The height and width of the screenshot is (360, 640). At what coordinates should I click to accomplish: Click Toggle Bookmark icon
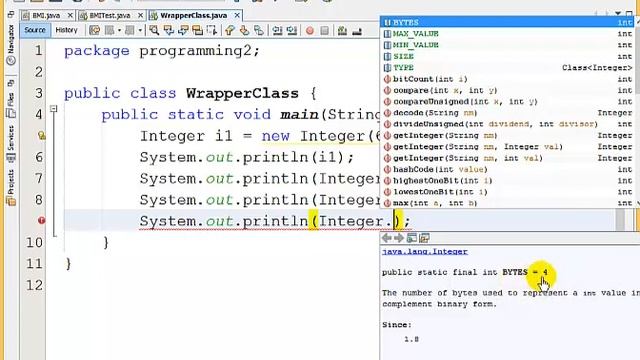pyautogui.click(x=259, y=30)
